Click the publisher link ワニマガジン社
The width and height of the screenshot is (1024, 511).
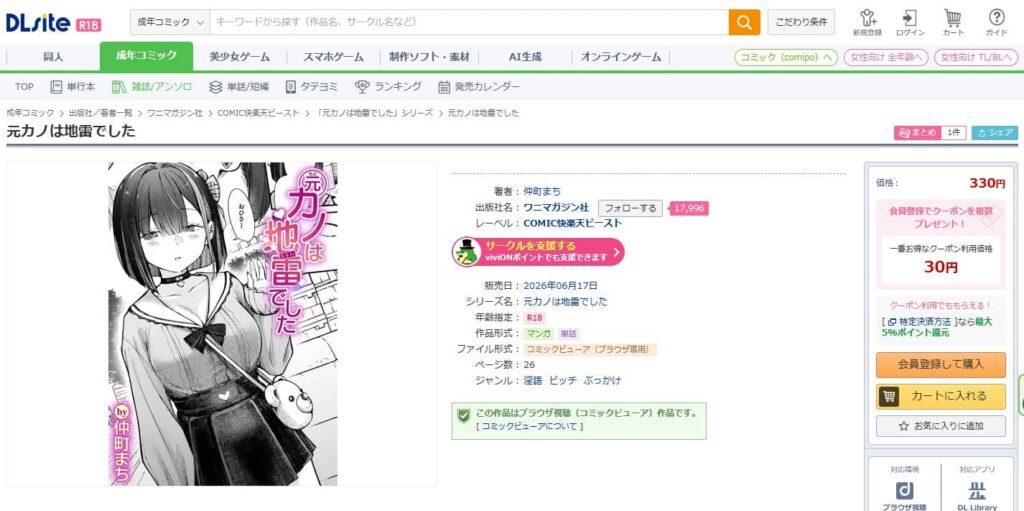556,208
